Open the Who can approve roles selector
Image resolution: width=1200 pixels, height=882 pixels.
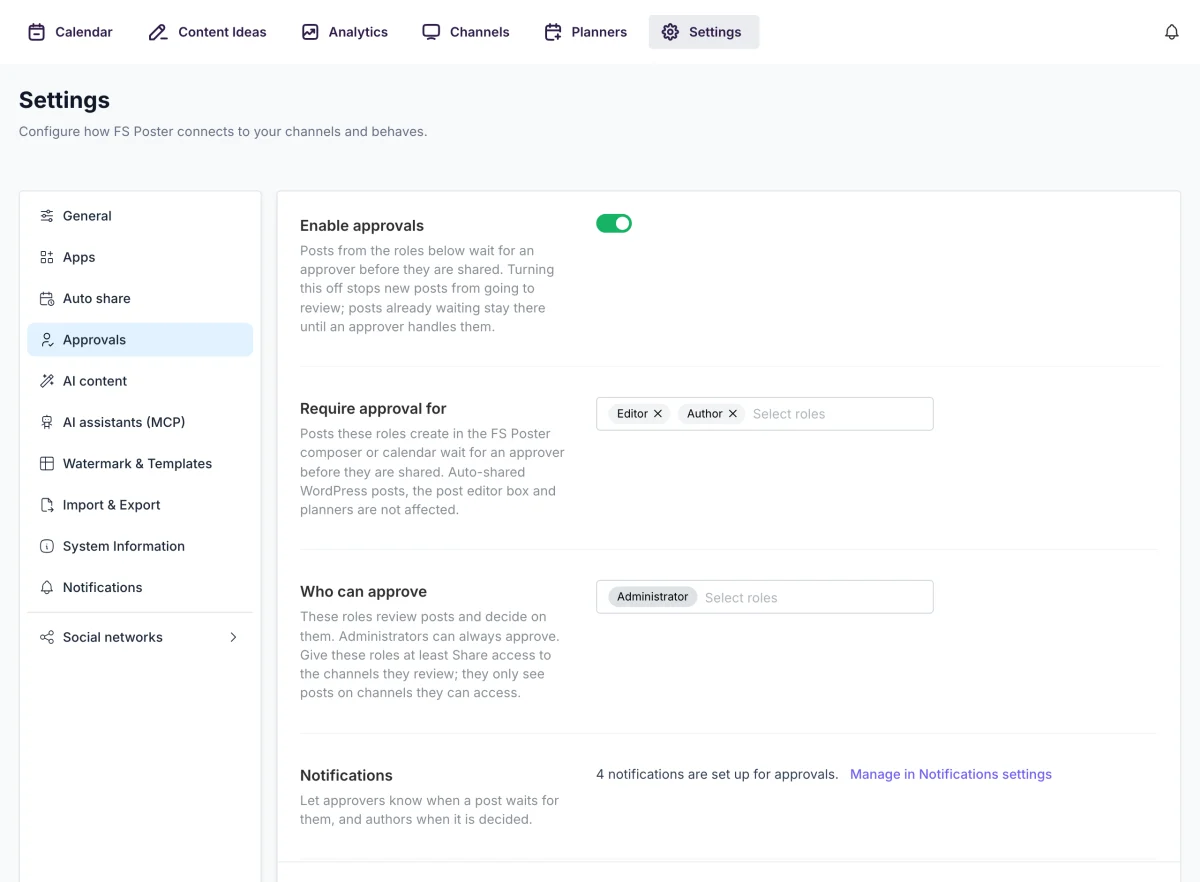(765, 597)
